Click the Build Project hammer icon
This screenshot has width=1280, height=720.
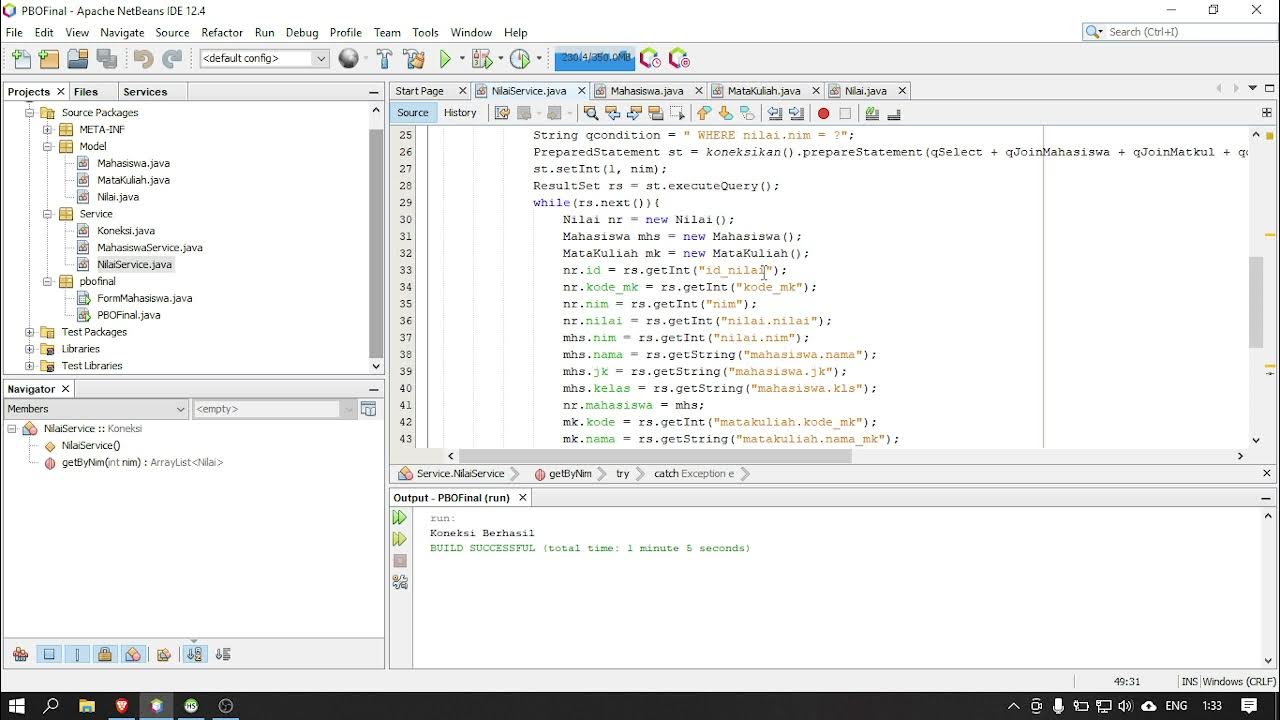pyautogui.click(x=384, y=59)
